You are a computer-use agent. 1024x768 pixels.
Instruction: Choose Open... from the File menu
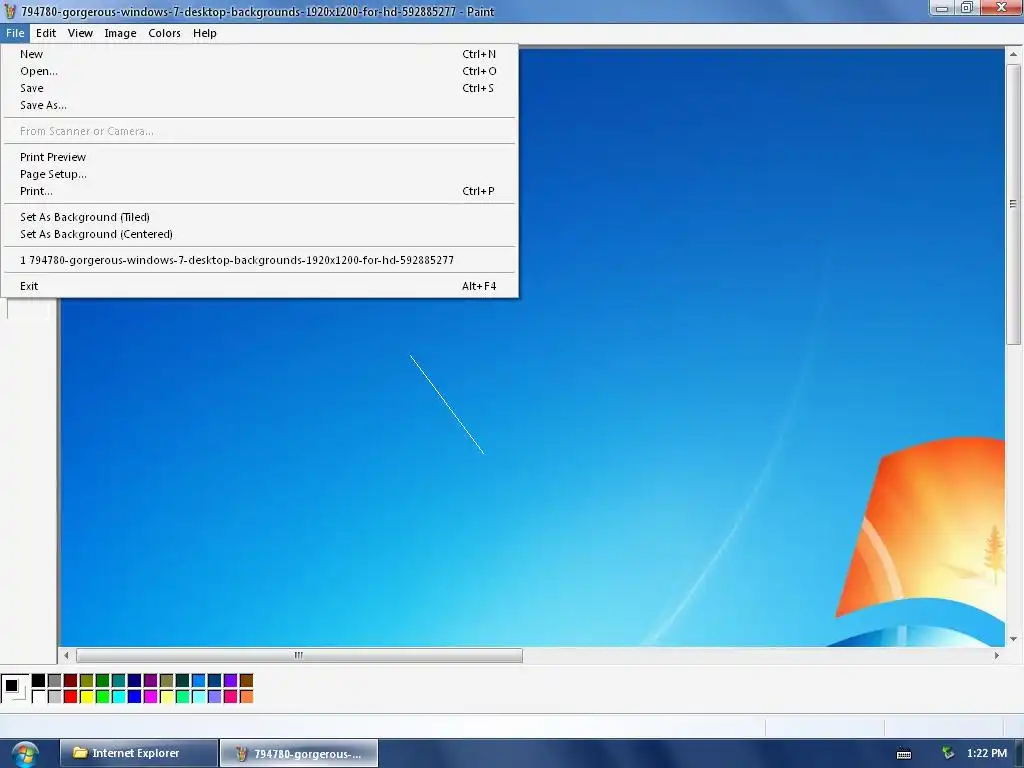click(x=259, y=71)
